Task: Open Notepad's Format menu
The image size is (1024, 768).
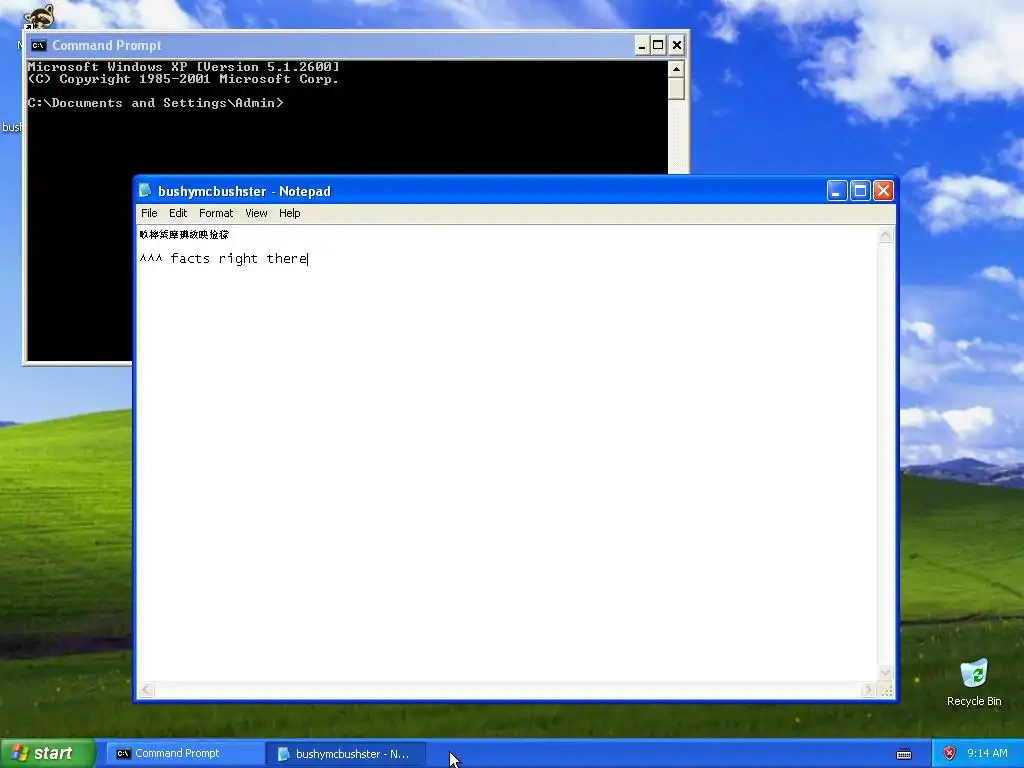Action: tap(216, 213)
